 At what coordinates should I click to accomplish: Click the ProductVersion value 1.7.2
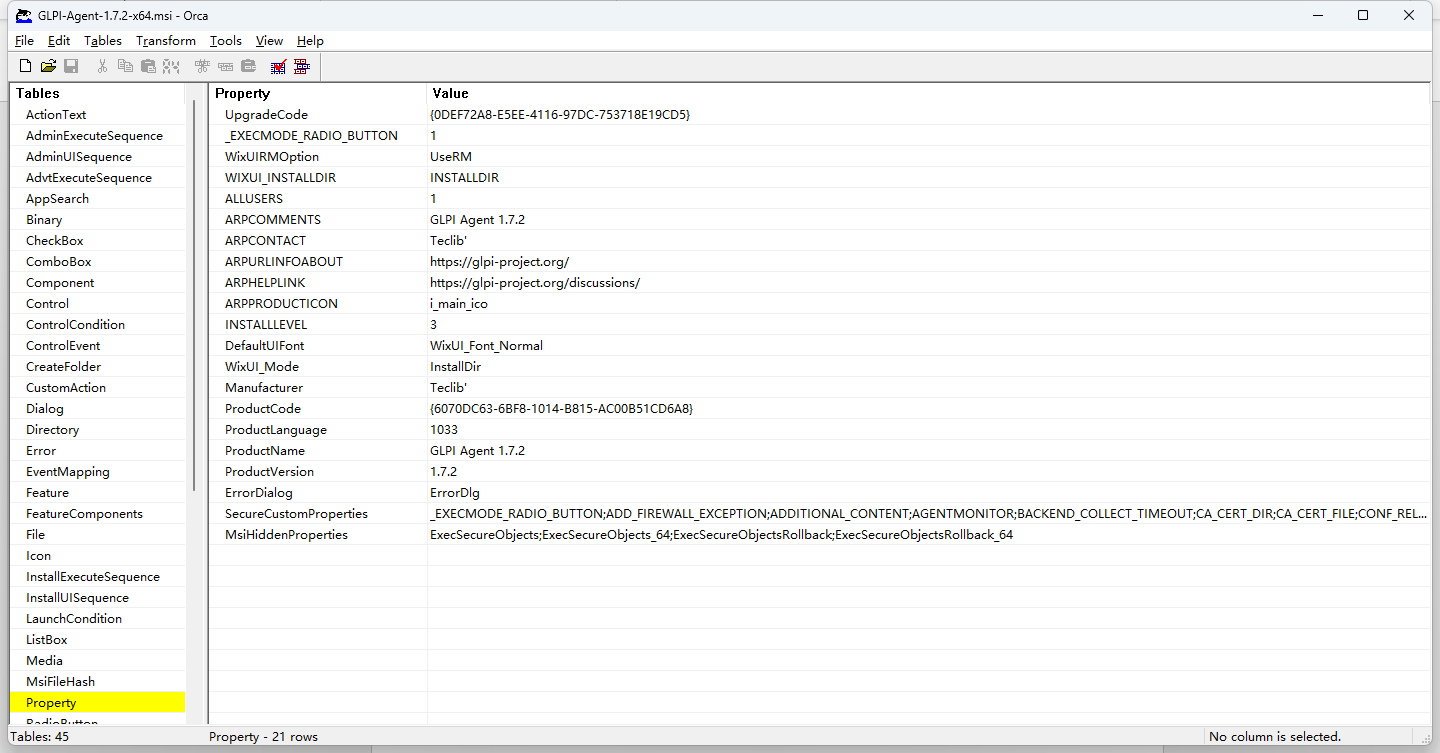[443, 472]
